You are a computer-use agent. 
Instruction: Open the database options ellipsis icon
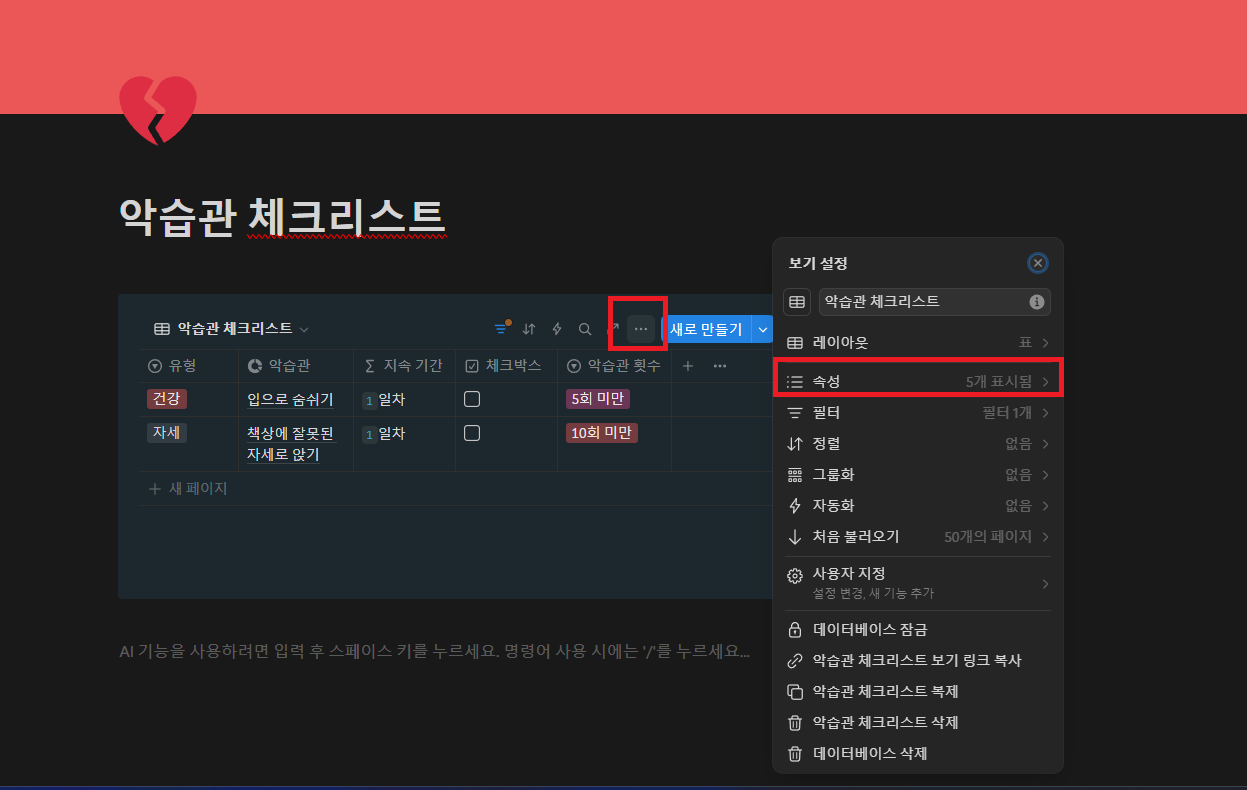tap(639, 328)
